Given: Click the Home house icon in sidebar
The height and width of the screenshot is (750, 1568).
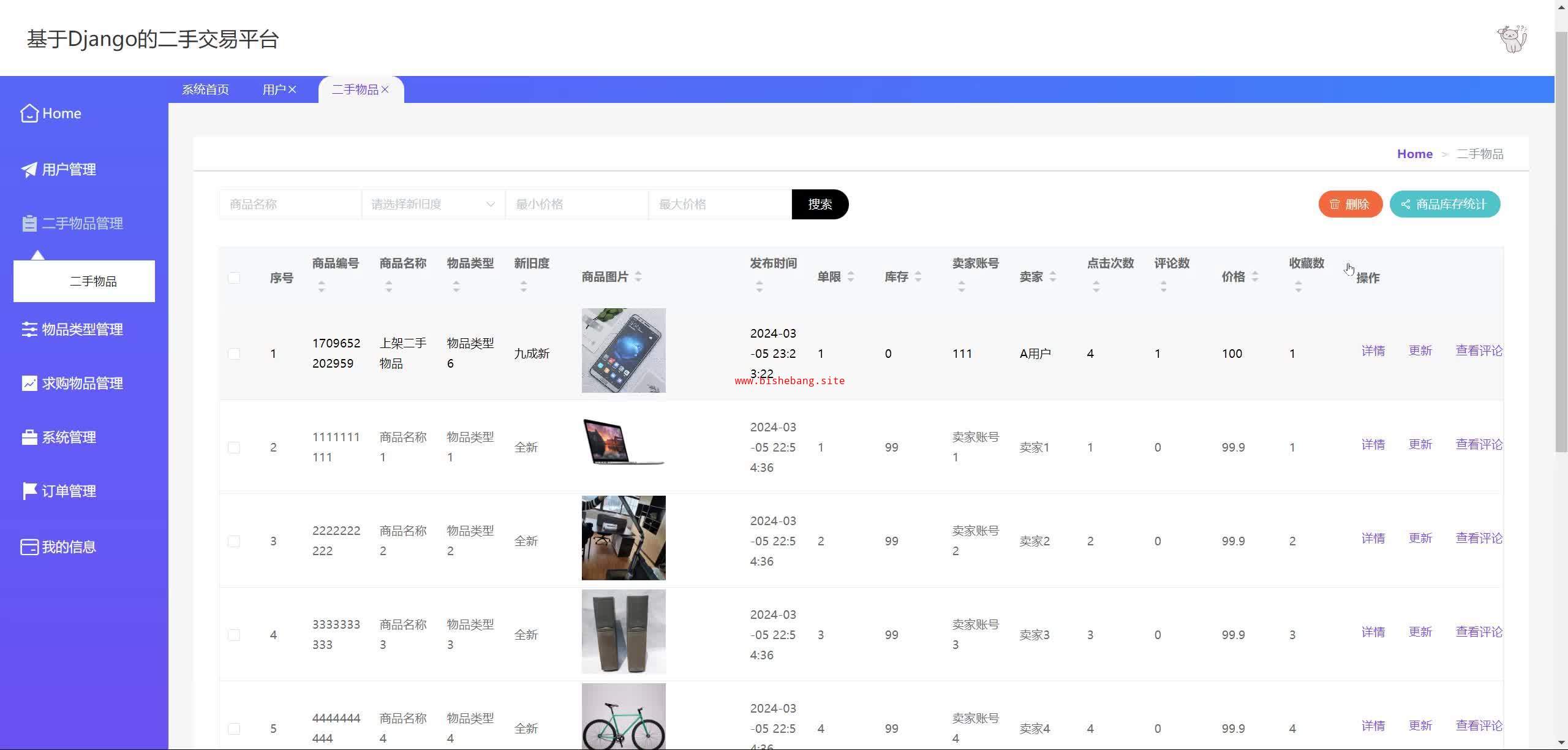Looking at the screenshot, I should pyautogui.click(x=29, y=113).
